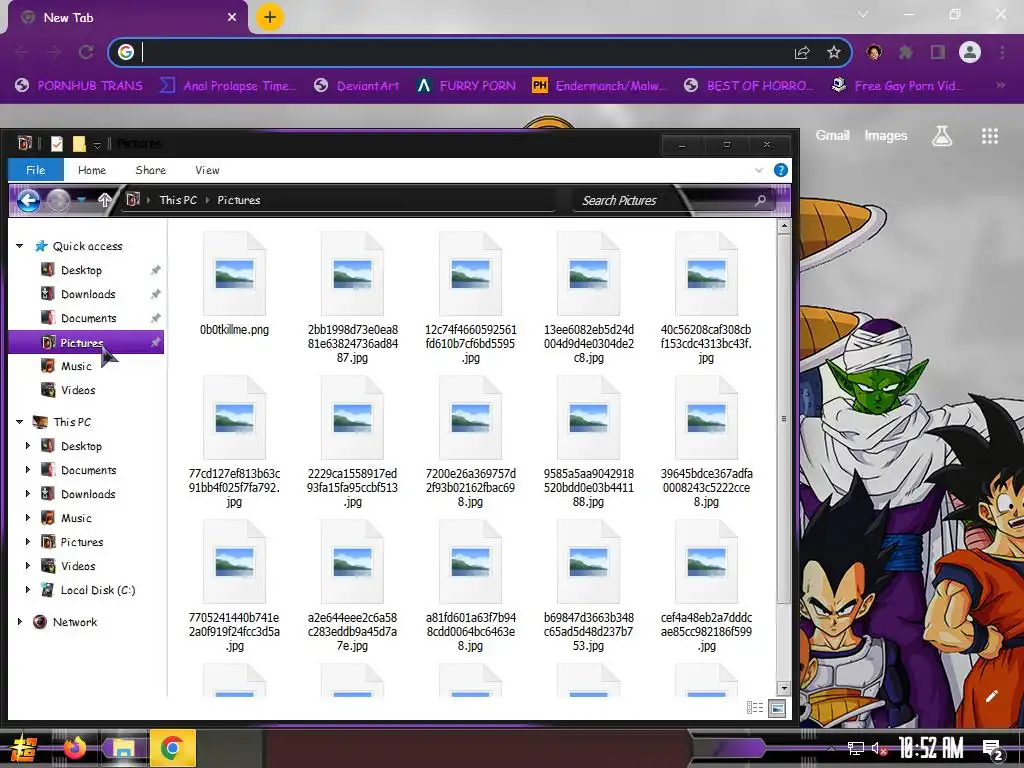Image resolution: width=1024 pixels, height=768 pixels.
Task: Select file starting with 2bb1998d73e0ea8
Action: click(x=353, y=297)
